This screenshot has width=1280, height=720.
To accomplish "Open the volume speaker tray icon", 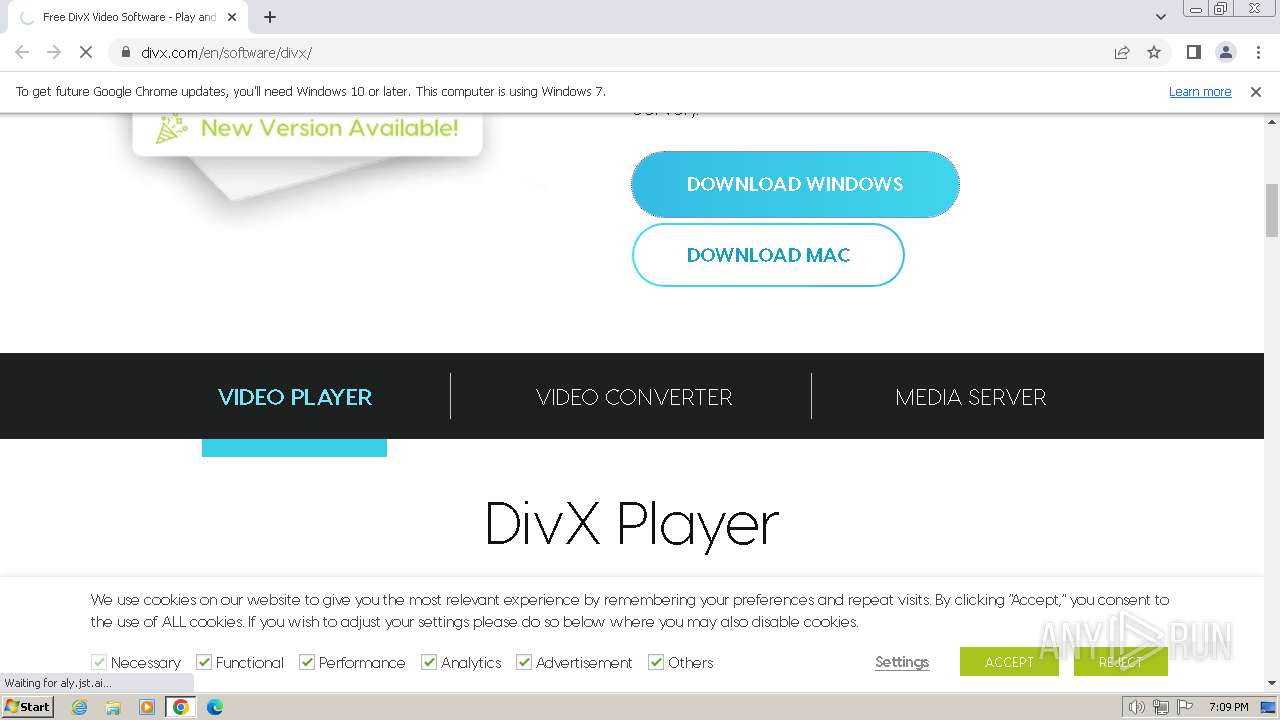I will click(x=1137, y=707).
